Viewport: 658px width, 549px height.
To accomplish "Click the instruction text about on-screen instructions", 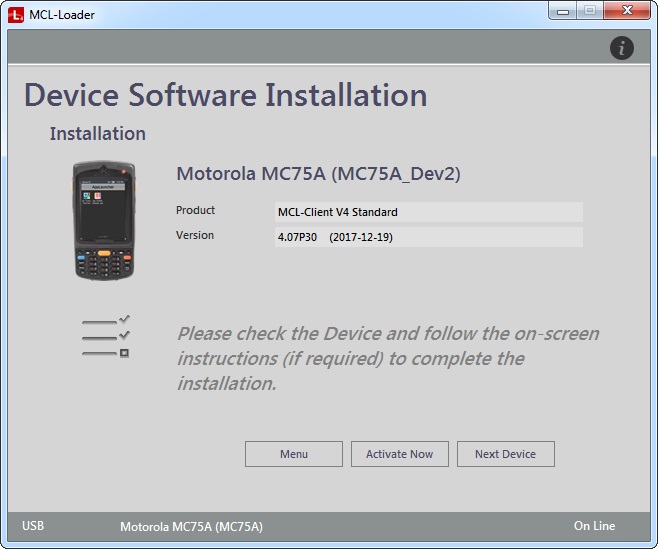I will (388, 358).
